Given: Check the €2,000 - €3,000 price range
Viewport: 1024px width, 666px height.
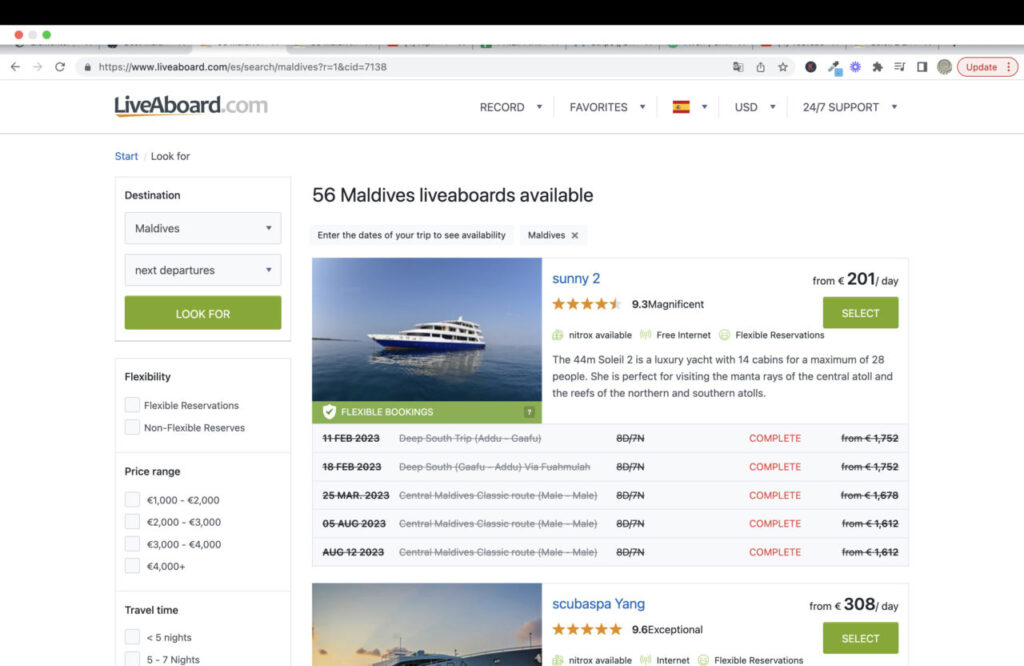Looking at the screenshot, I should click(x=132, y=522).
